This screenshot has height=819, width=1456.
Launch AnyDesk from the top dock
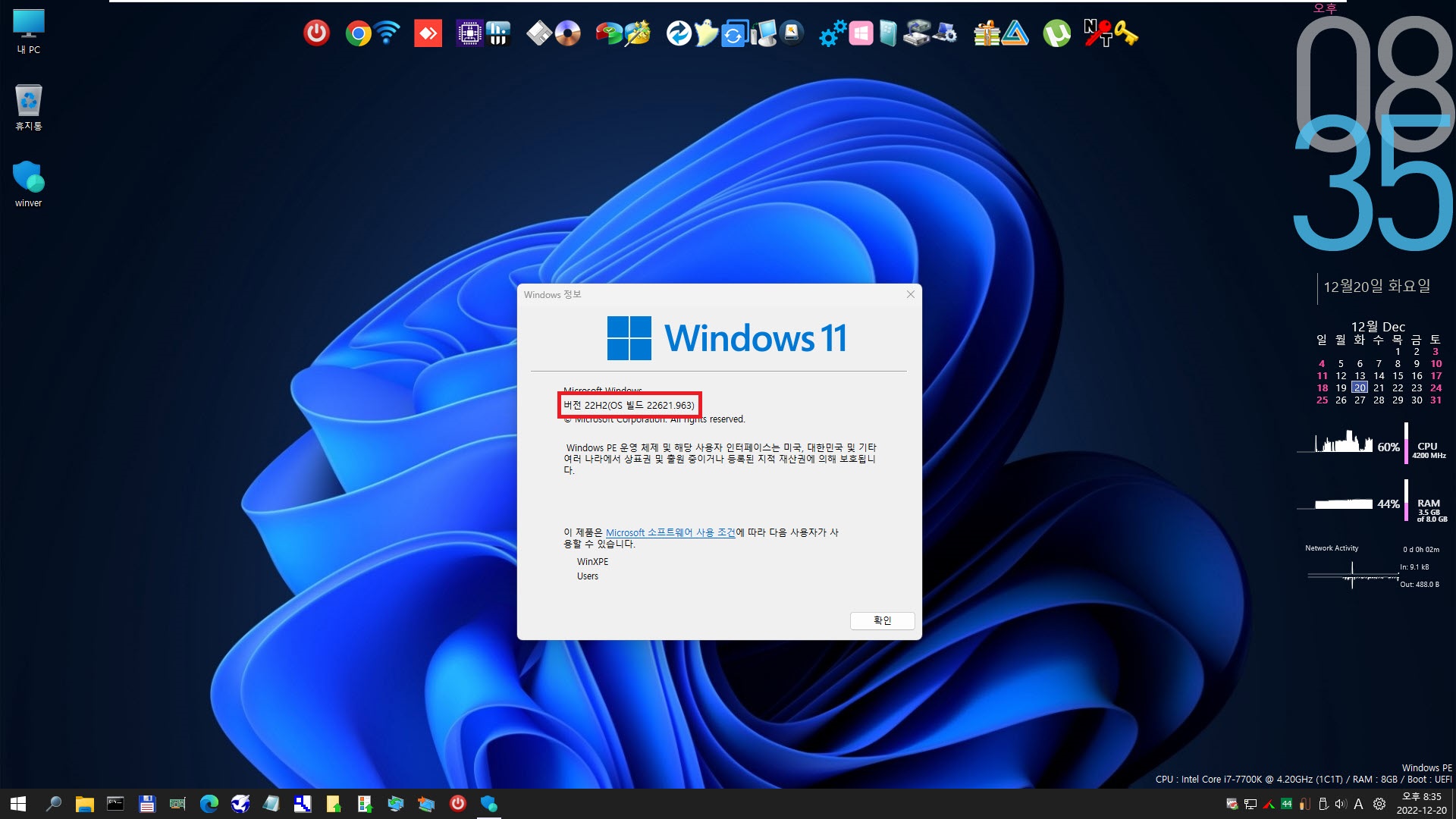pos(428,33)
